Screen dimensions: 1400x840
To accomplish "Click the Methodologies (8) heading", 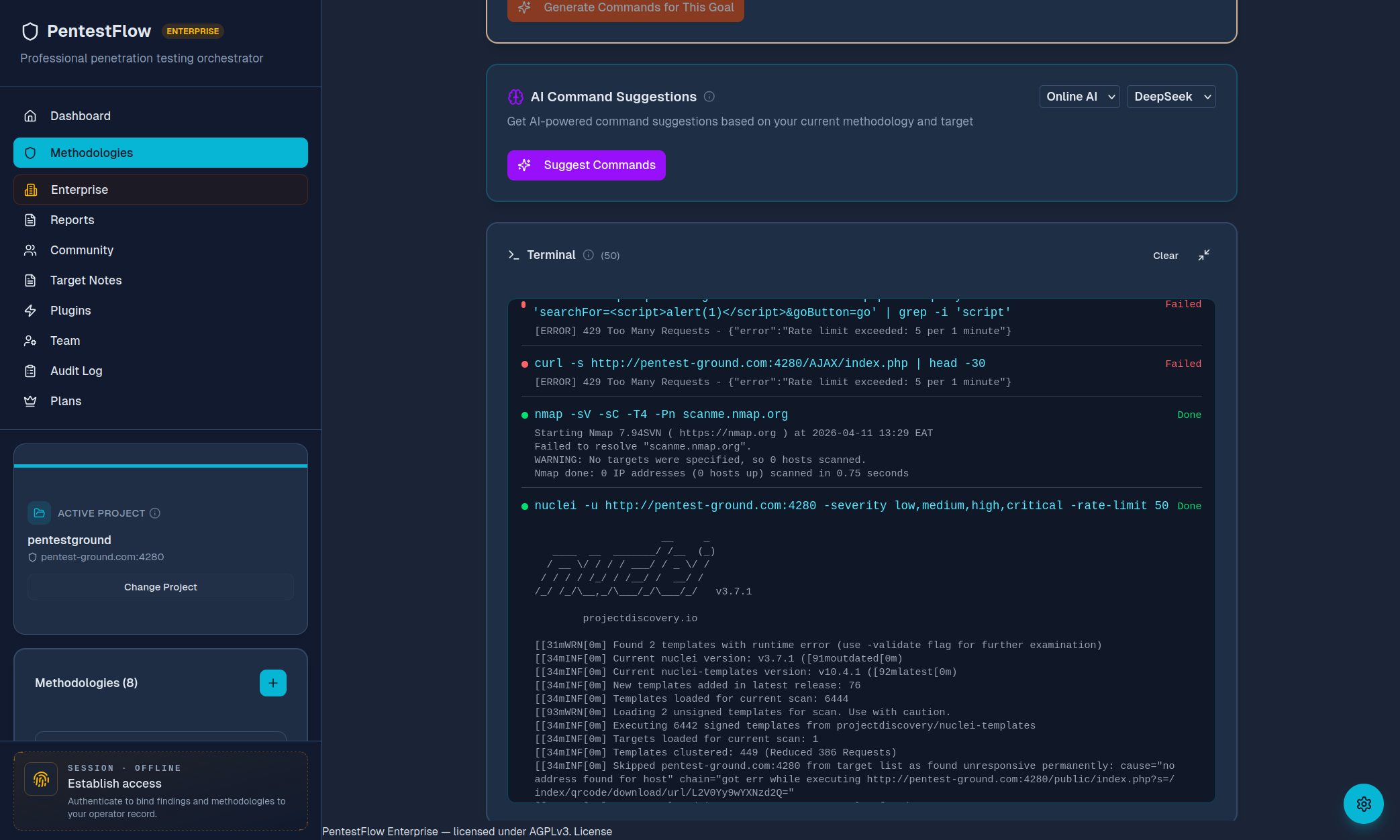I will (x=86, y=683).
